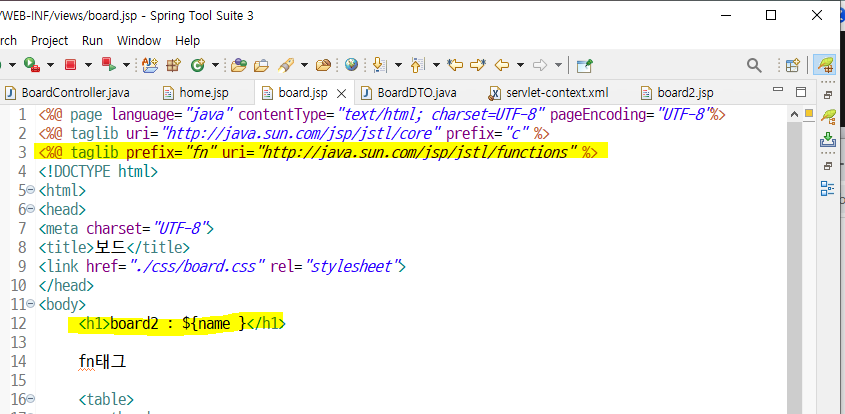845x414 pixels.
Task: Click the Spring leaf view icon on right trim
Action: (x=828, y=115)
